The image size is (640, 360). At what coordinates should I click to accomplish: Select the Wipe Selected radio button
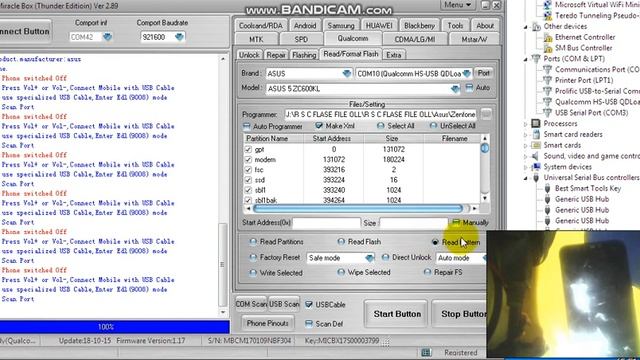click(x=341, y=272)
